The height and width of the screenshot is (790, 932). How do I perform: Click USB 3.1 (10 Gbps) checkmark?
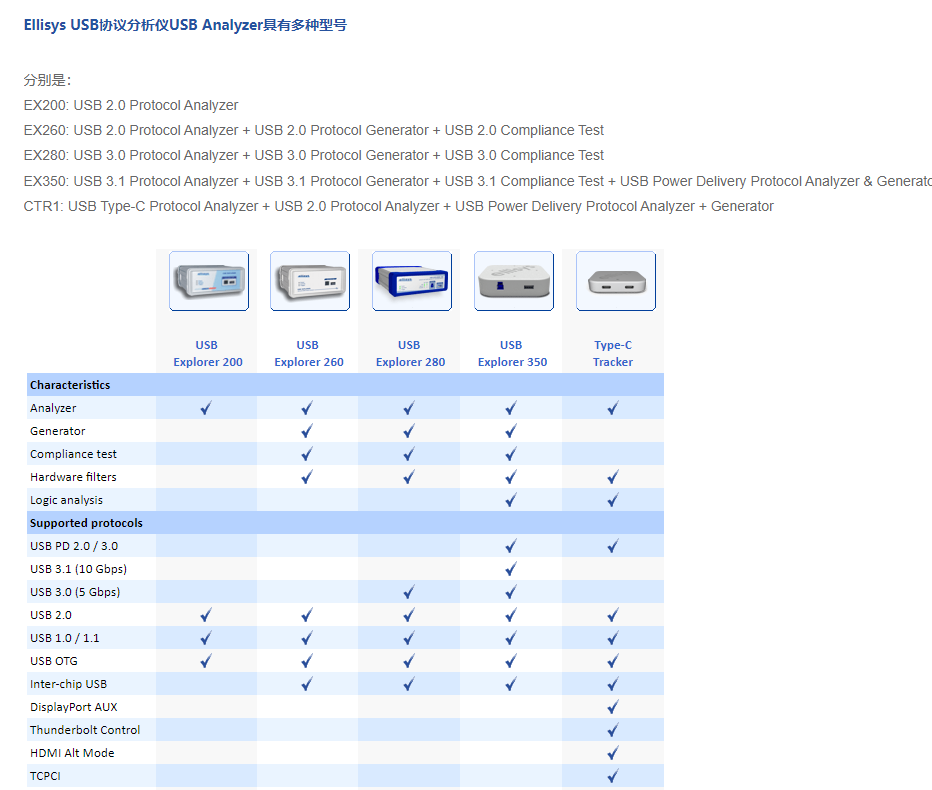coord(511,569)
